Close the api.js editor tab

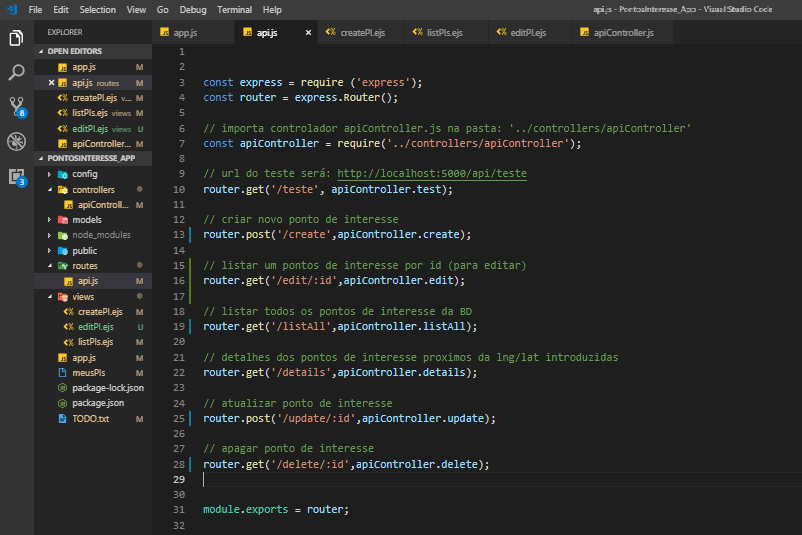308,33
